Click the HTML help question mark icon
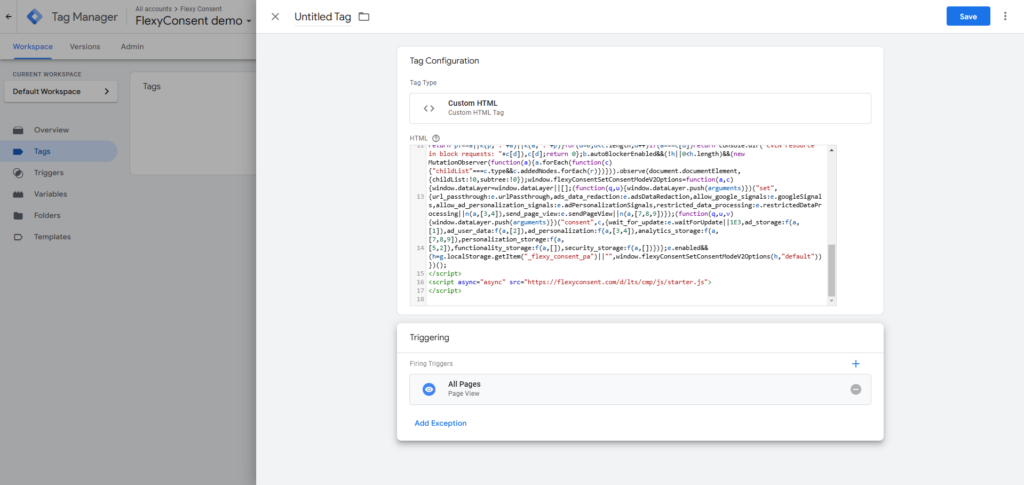This screenshot has height=485, width=1024. pos(436,137)
